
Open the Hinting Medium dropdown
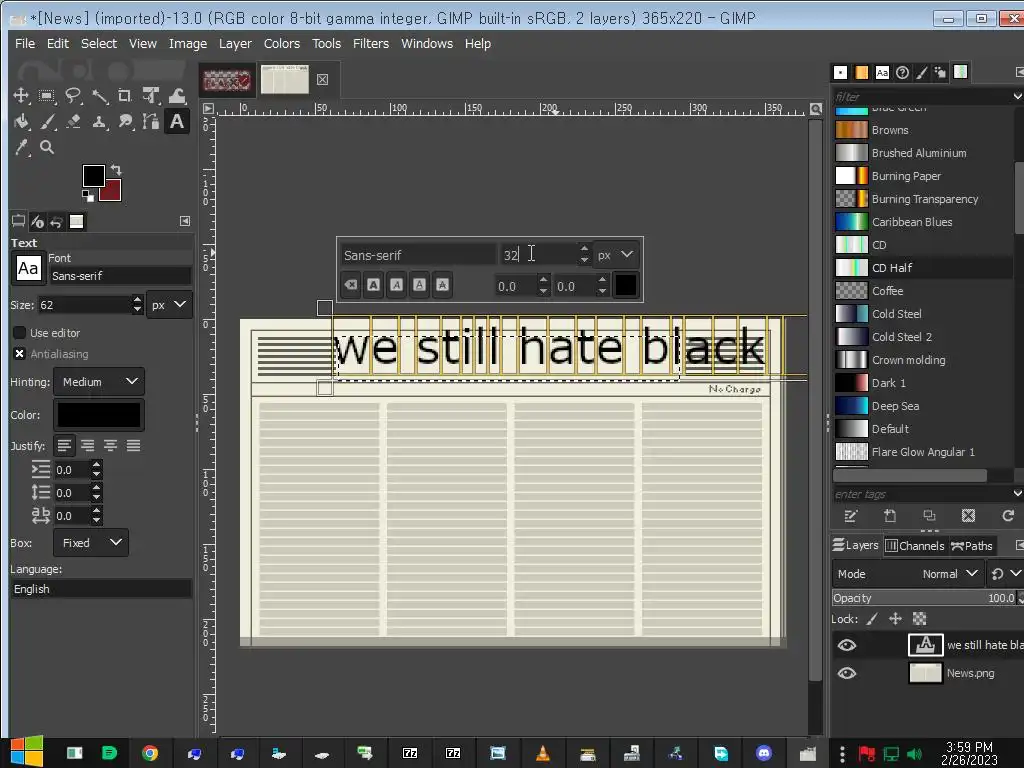[99, 381]
